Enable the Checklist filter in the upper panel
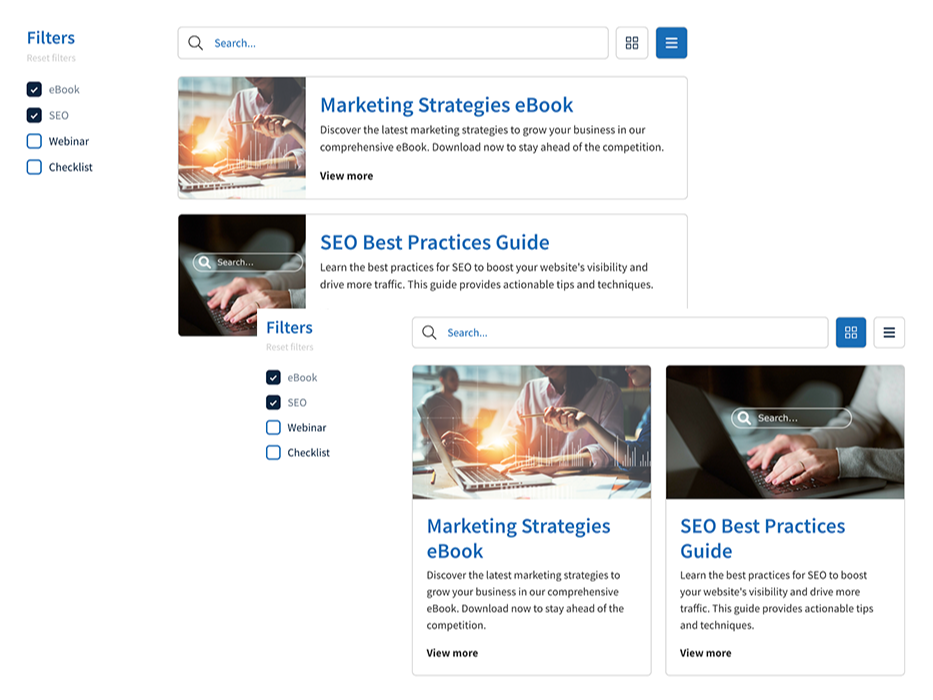Image resolution: width=933 pixels, height=700 pixels. click(34, 167)
